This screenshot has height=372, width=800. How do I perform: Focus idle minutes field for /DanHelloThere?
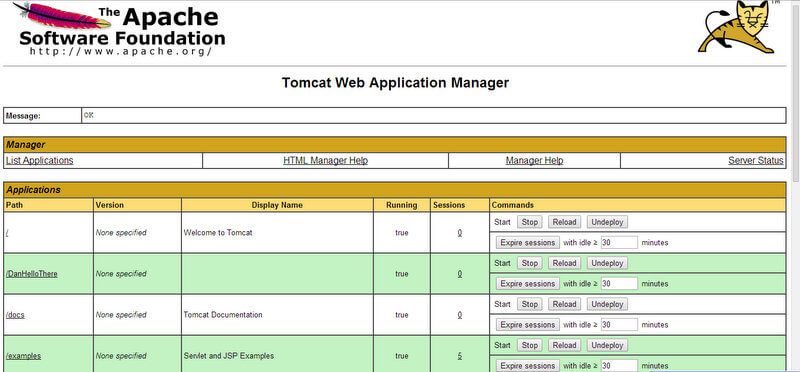[x=619, y=284]
